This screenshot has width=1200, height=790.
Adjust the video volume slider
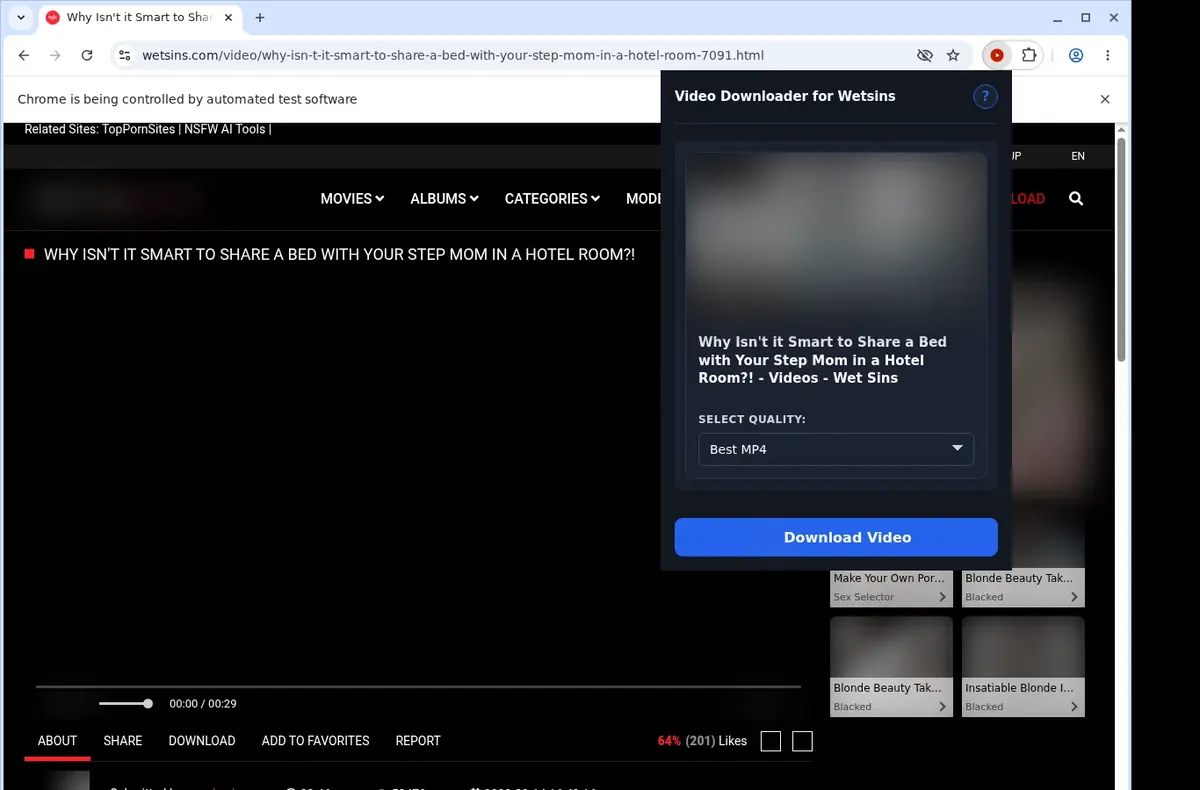125,704
